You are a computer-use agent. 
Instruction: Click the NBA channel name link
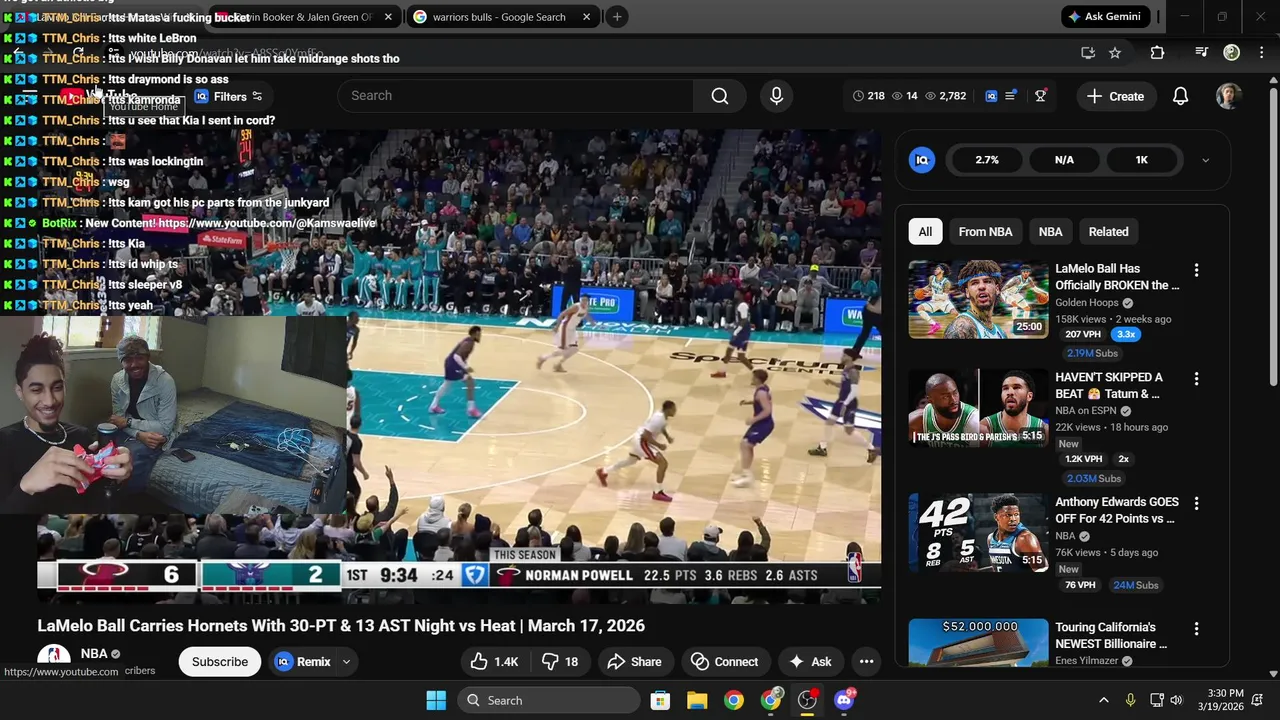point(94,653)
